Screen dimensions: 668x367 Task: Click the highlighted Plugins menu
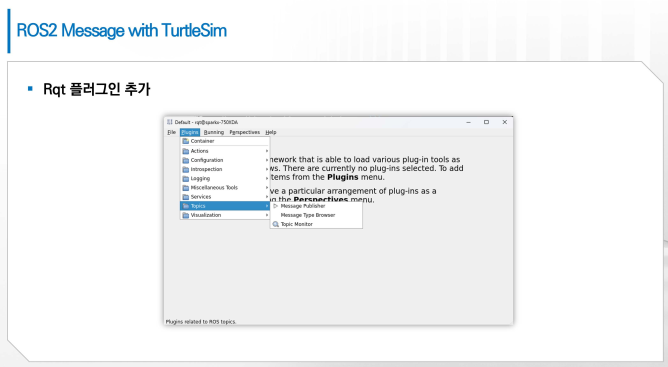click(190, 132)
